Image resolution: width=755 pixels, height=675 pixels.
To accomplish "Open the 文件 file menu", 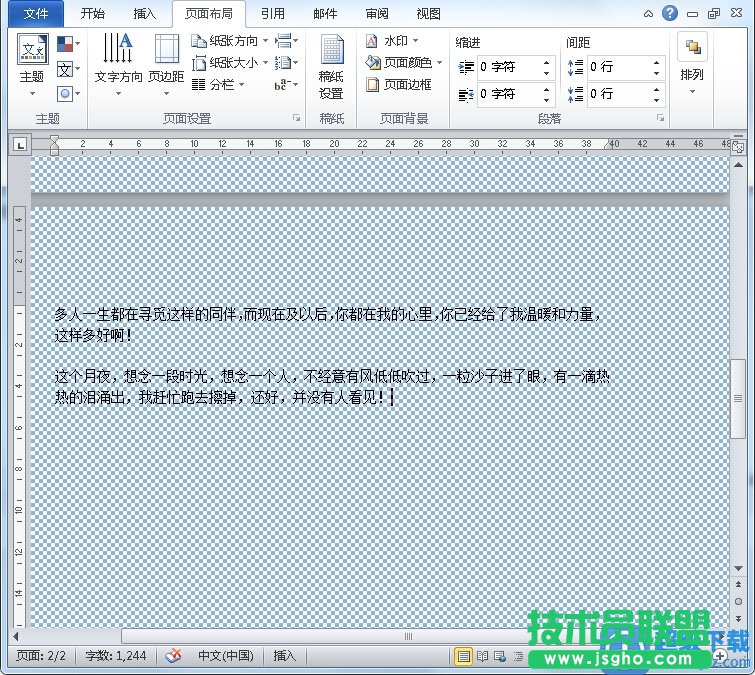I will [x=35, y=14].
